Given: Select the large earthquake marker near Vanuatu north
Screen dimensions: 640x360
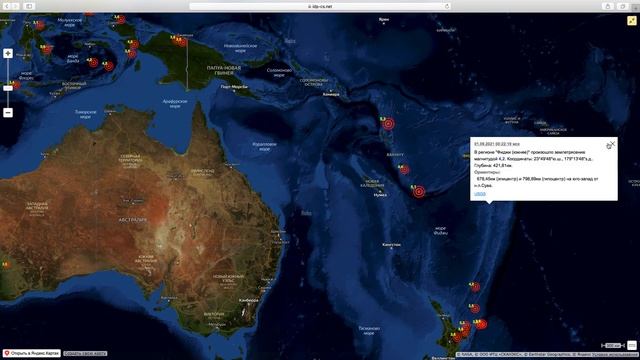Looking at the screenshot, I should coord(388,124).
